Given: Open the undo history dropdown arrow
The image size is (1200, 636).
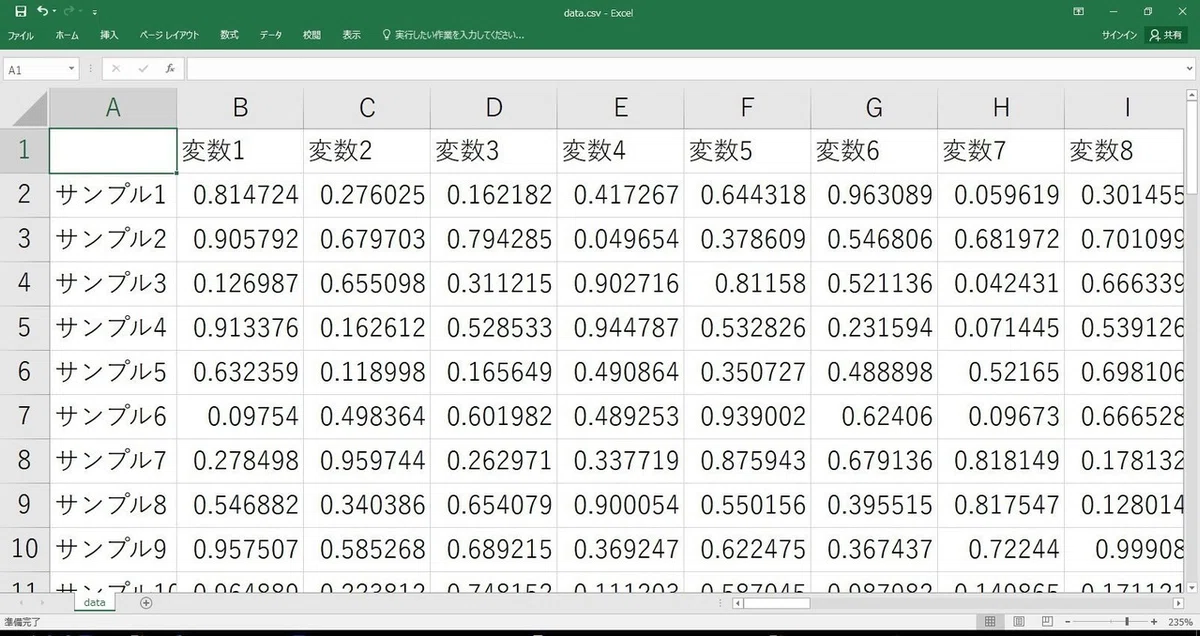Looking at the screenshot, I should pos(54,12).
